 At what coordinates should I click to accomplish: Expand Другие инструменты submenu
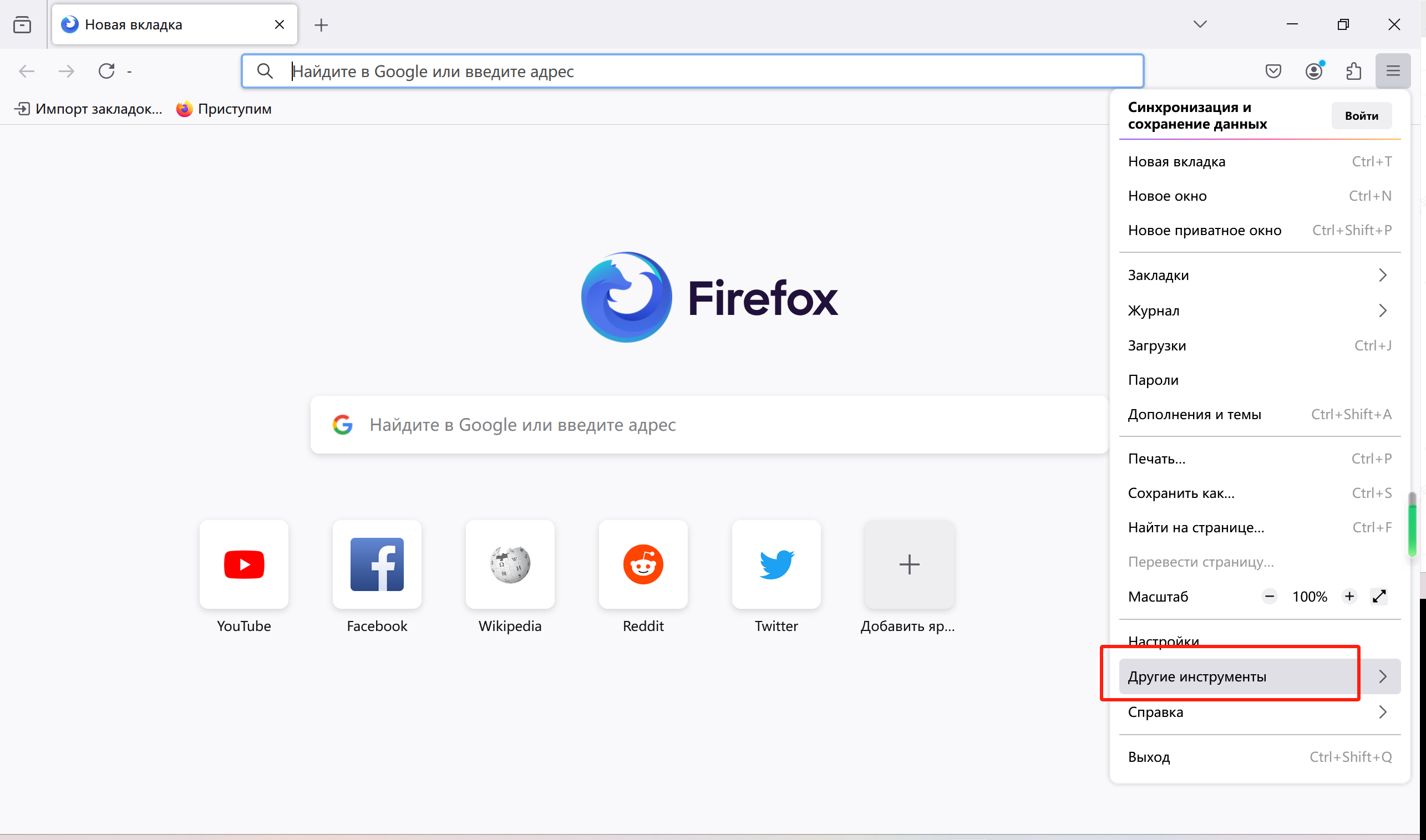(1260, 676)
